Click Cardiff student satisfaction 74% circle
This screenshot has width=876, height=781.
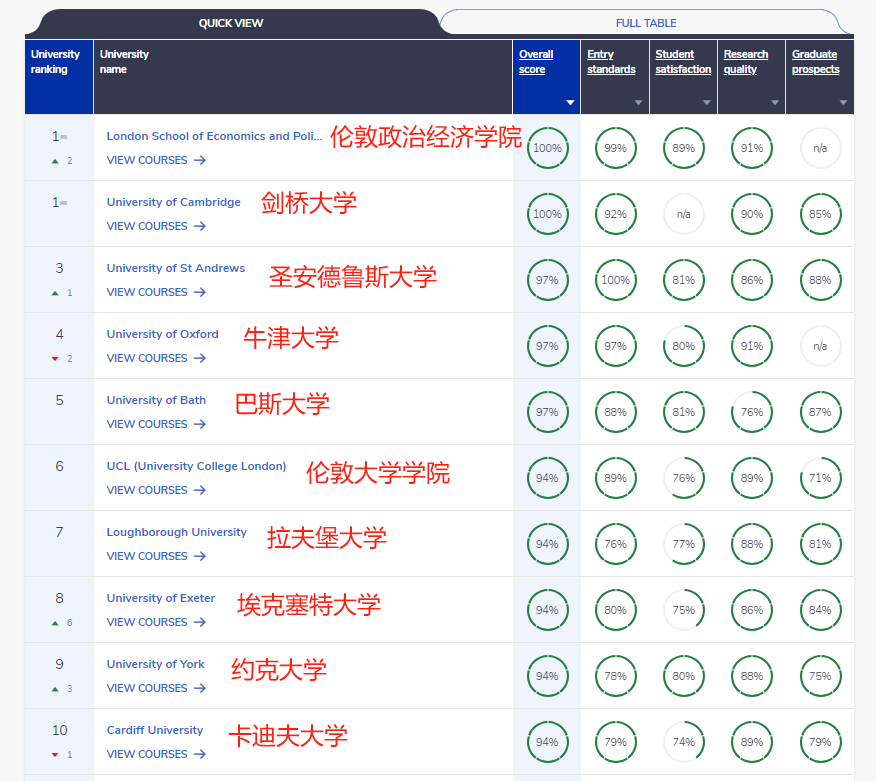684,742
